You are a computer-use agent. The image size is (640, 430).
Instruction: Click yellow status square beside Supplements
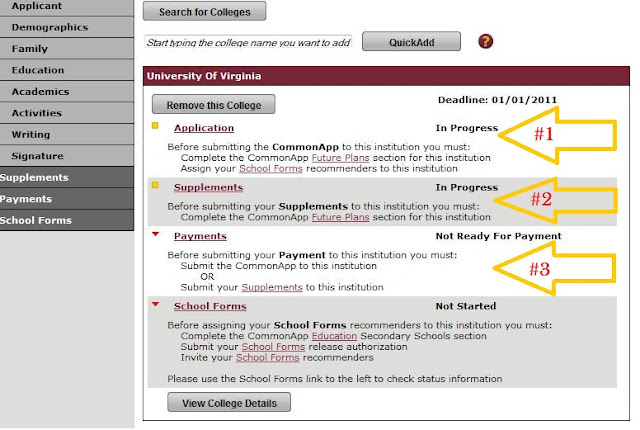155,186
